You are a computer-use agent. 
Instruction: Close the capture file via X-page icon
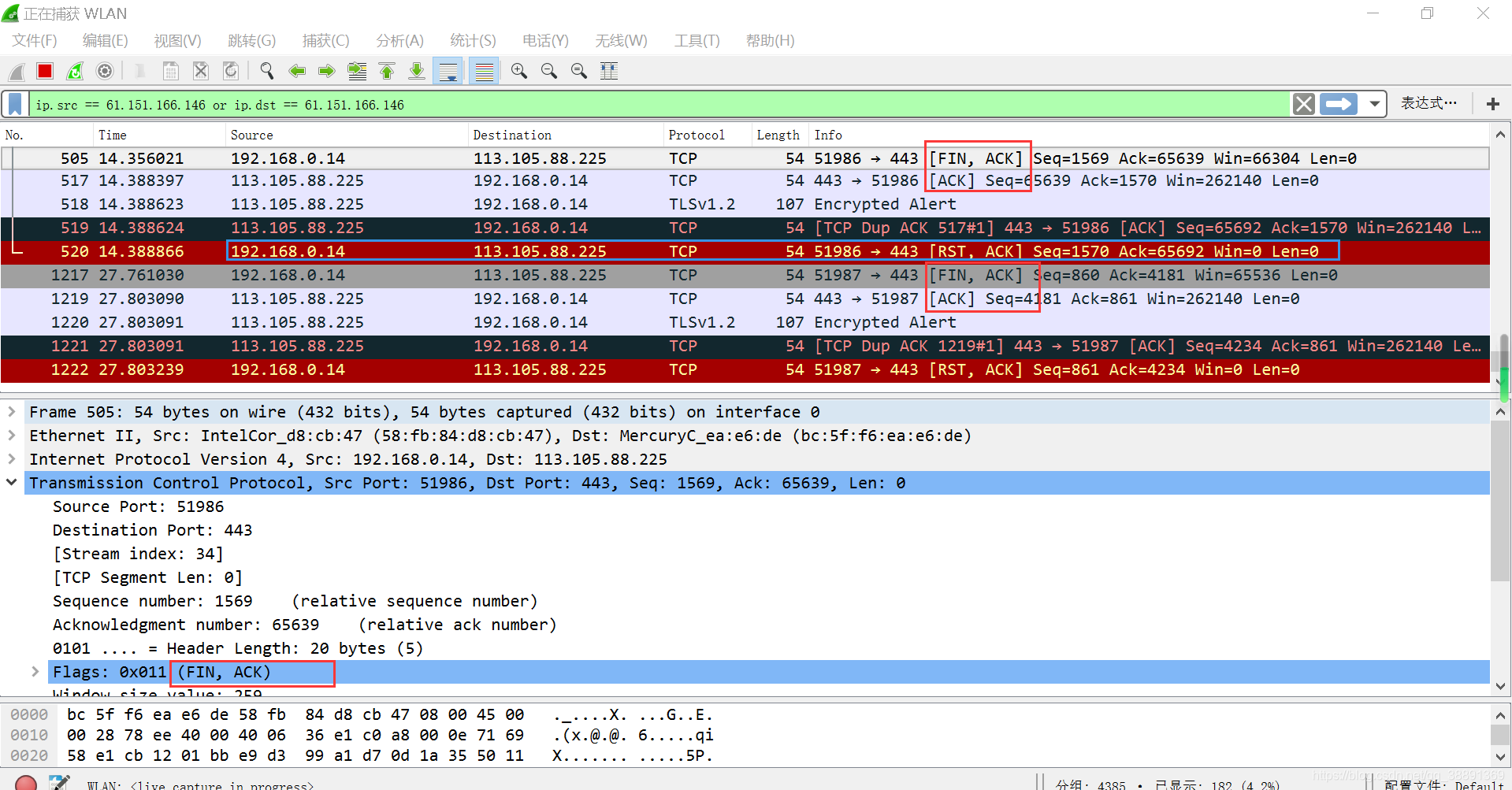point(201,72)
